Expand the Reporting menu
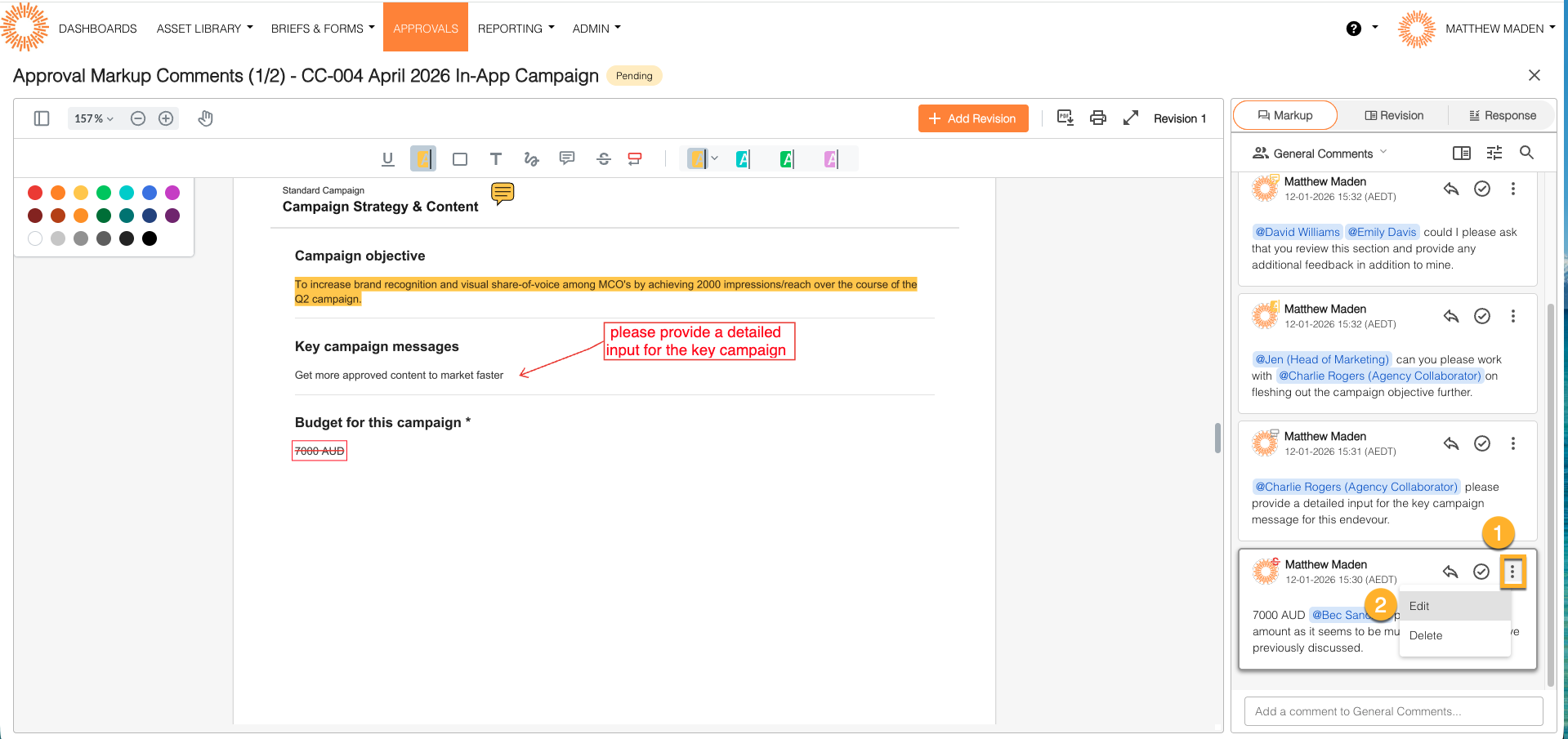The height and width of the screenshot is (739, 1568). tap(516, 29)
